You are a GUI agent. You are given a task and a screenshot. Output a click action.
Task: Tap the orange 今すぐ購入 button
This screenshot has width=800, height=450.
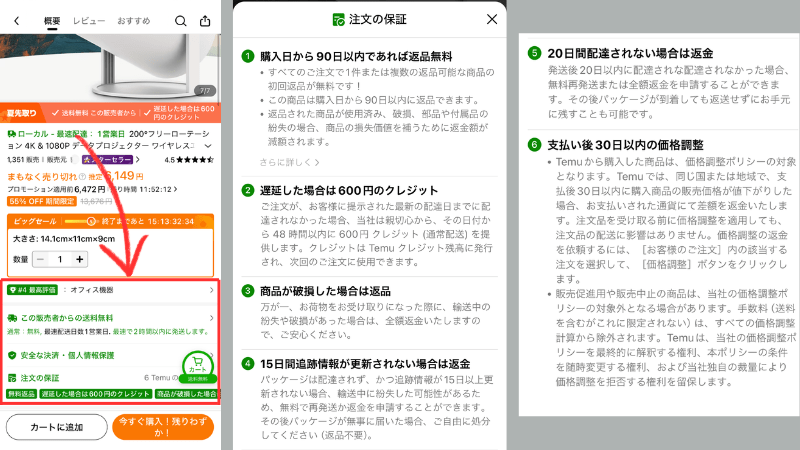point(163,427)
